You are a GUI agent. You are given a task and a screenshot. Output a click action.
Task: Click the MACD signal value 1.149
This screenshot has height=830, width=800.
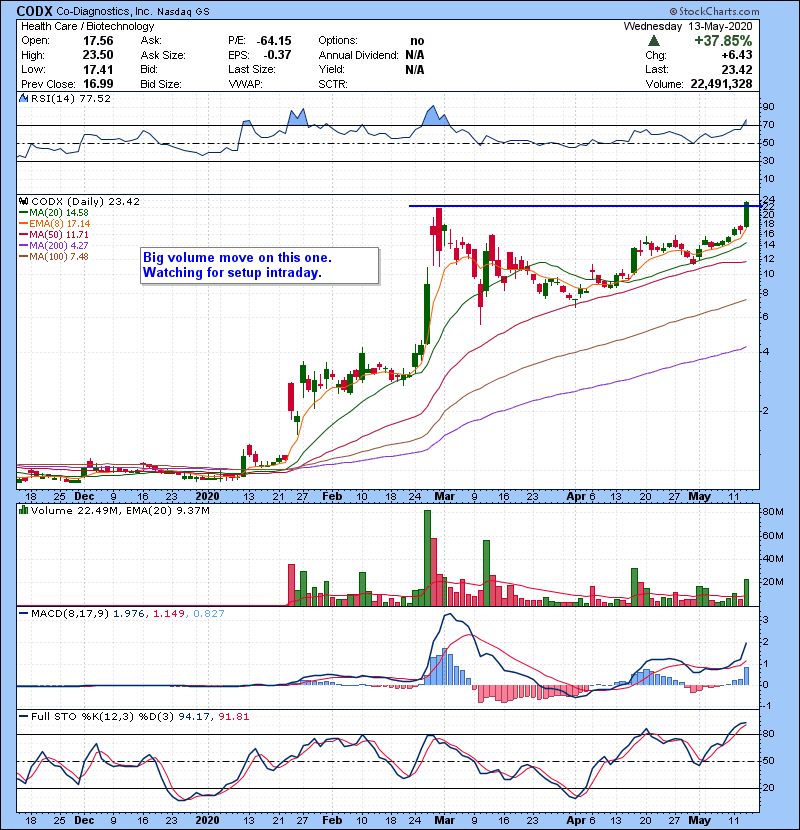(x=169, y=614)
